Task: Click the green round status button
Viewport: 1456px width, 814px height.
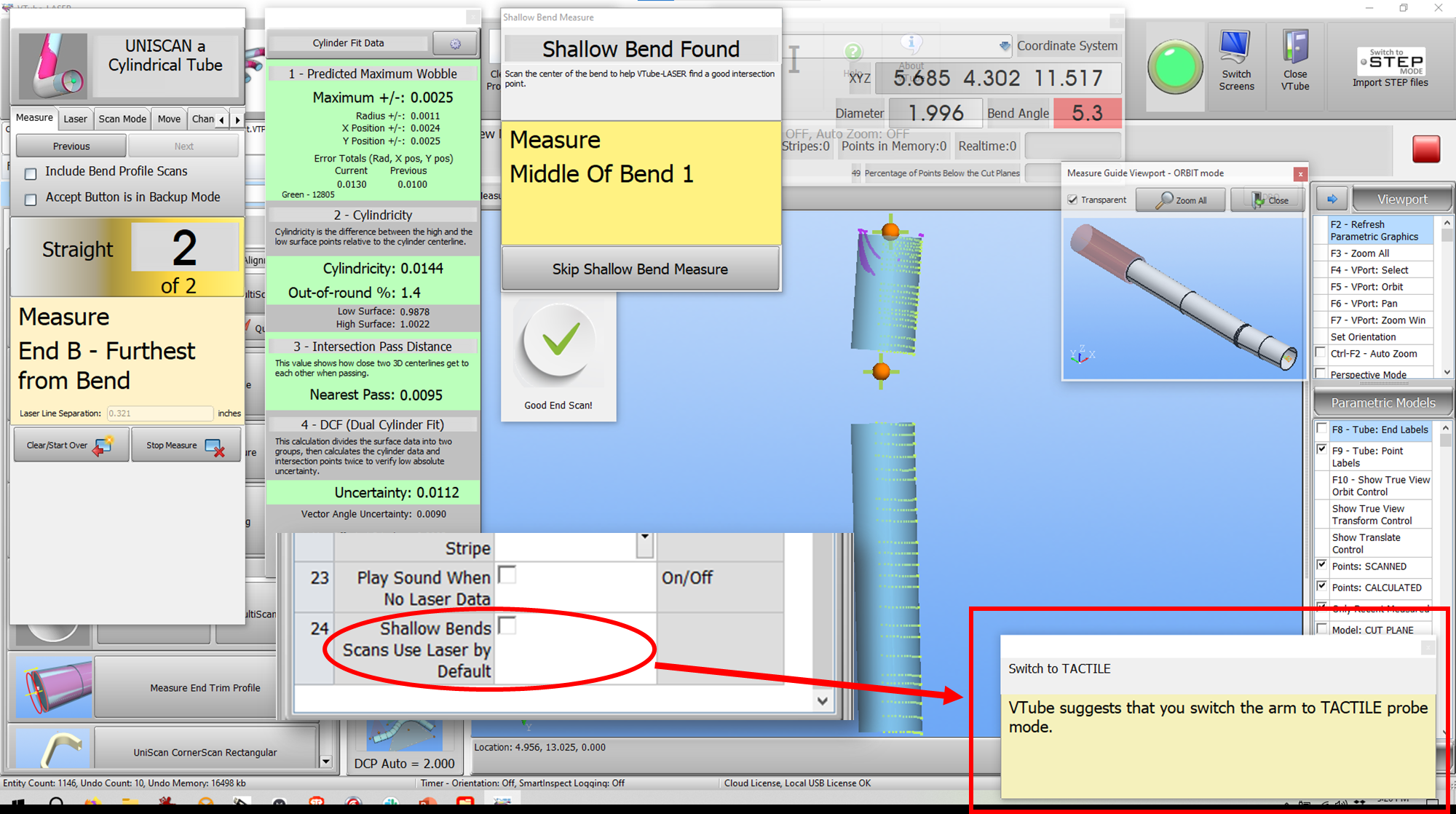Action: 1175,67
